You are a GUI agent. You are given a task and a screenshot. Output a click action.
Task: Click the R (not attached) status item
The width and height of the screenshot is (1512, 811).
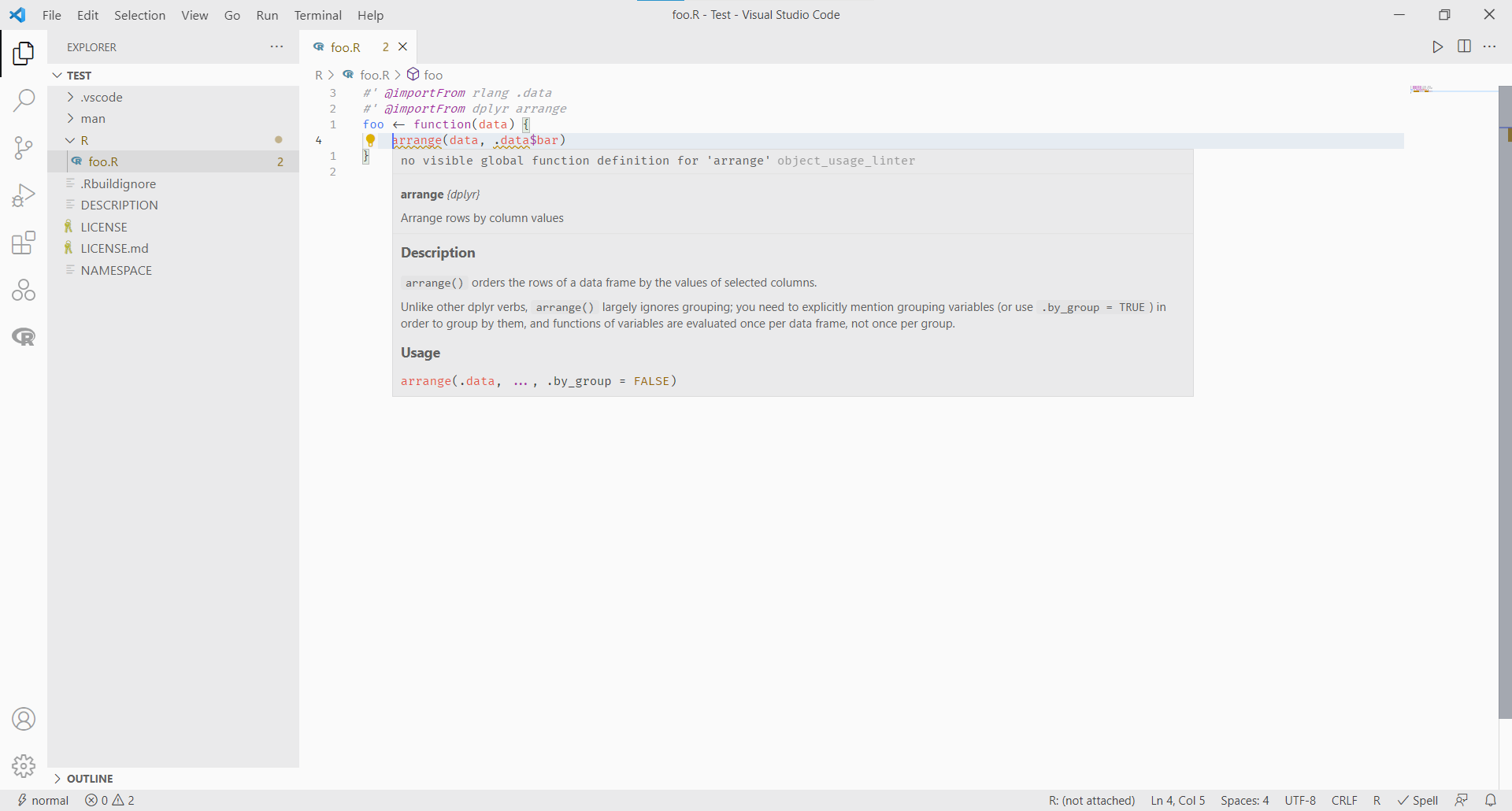point(1091,800)
